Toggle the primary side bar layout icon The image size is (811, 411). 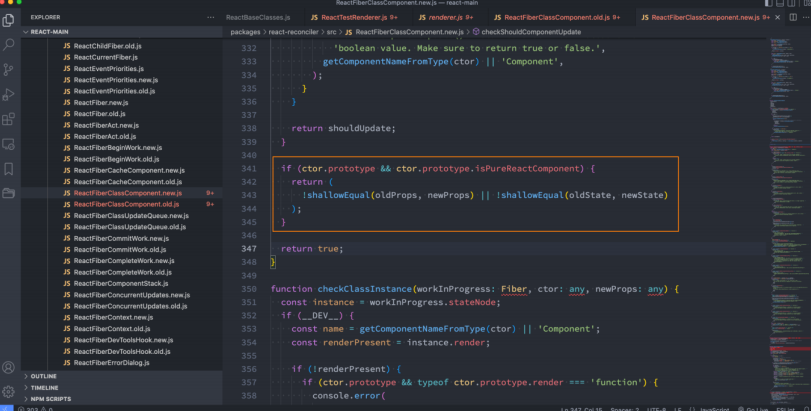point(769,3)
